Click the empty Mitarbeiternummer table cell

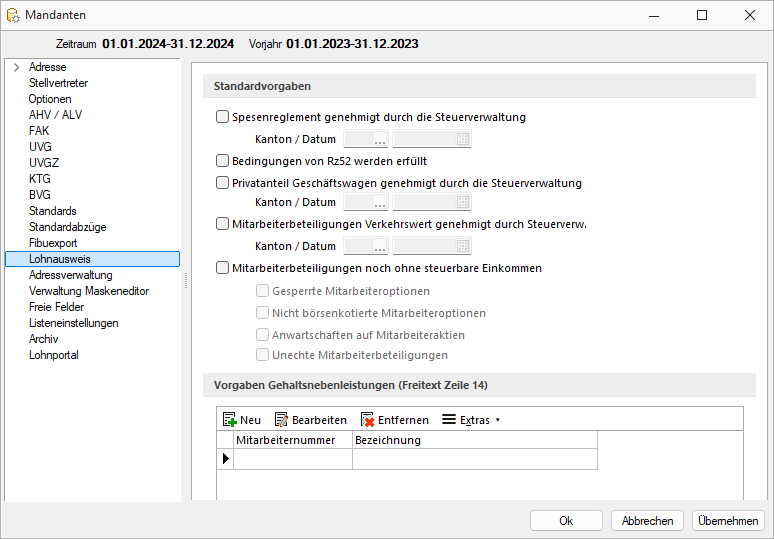(292, 459)
